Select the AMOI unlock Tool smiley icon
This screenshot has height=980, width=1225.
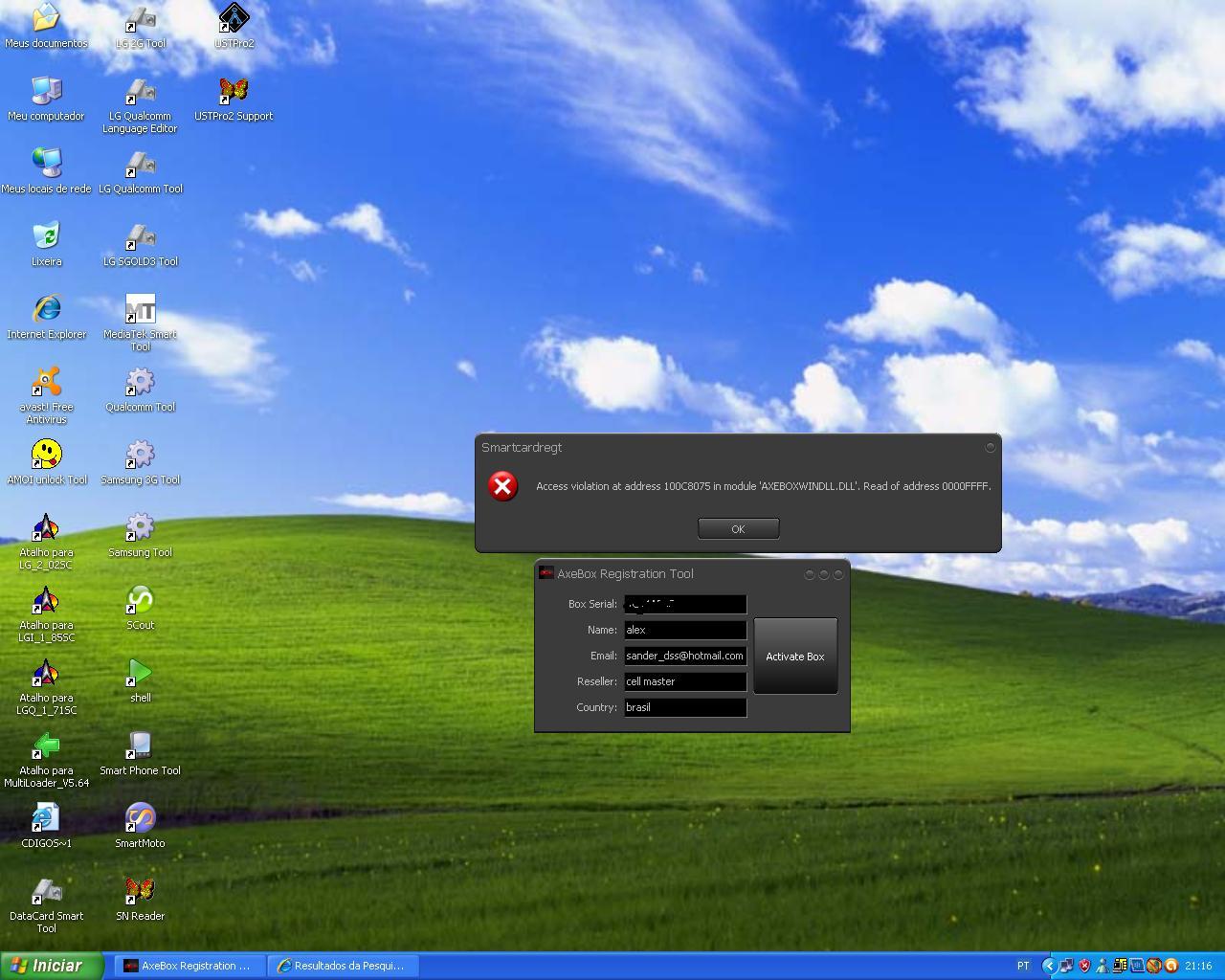pyautogui.click(x=46, y=456)
